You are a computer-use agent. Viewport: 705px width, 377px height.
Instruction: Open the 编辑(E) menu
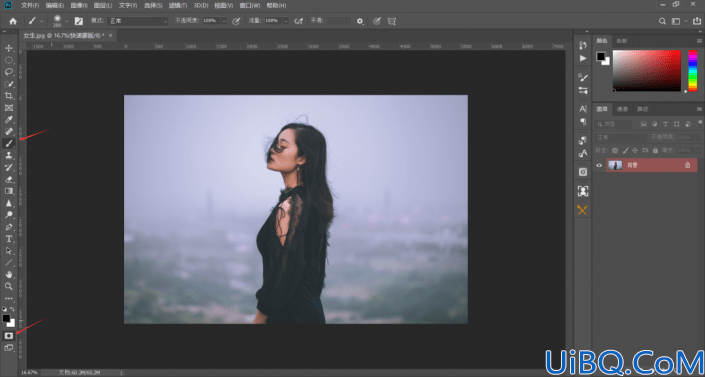(54, 5)
